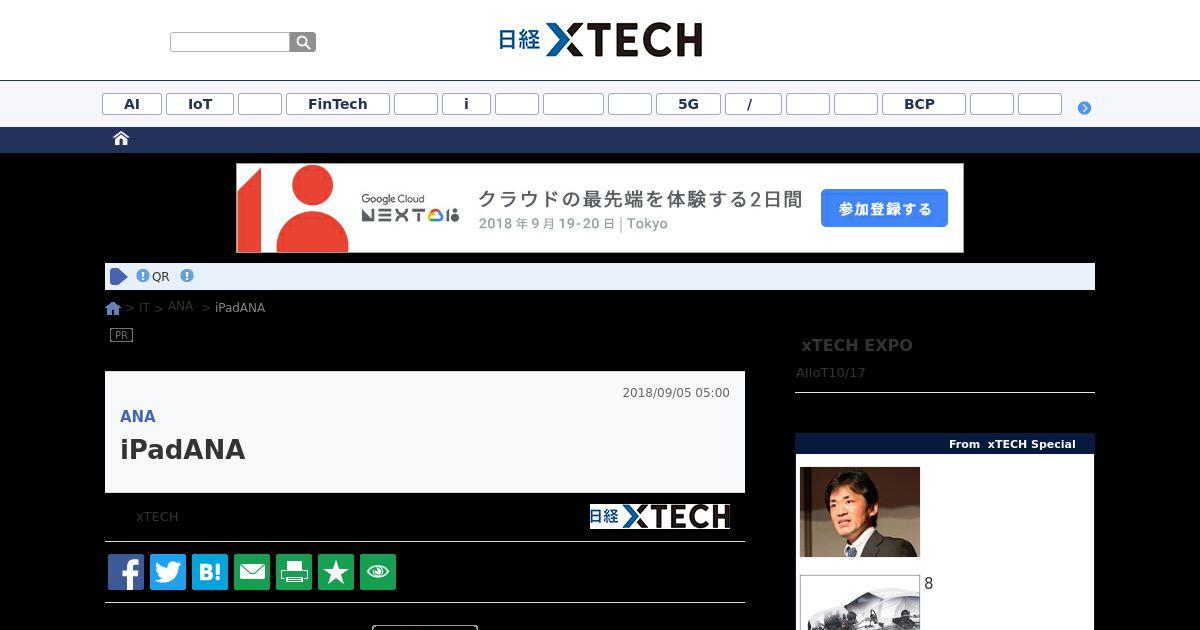Share the article on Twitter

[x=168, y=572]
